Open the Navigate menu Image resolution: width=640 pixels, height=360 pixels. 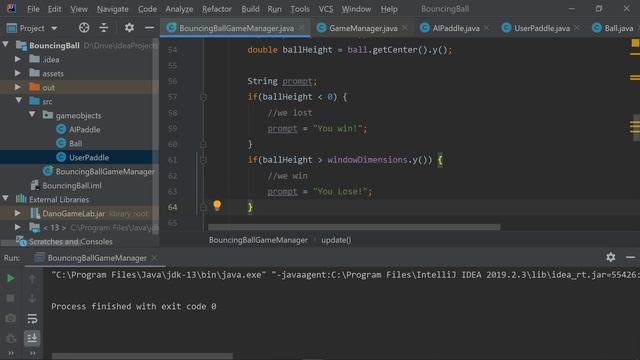(x=112, y=9)
